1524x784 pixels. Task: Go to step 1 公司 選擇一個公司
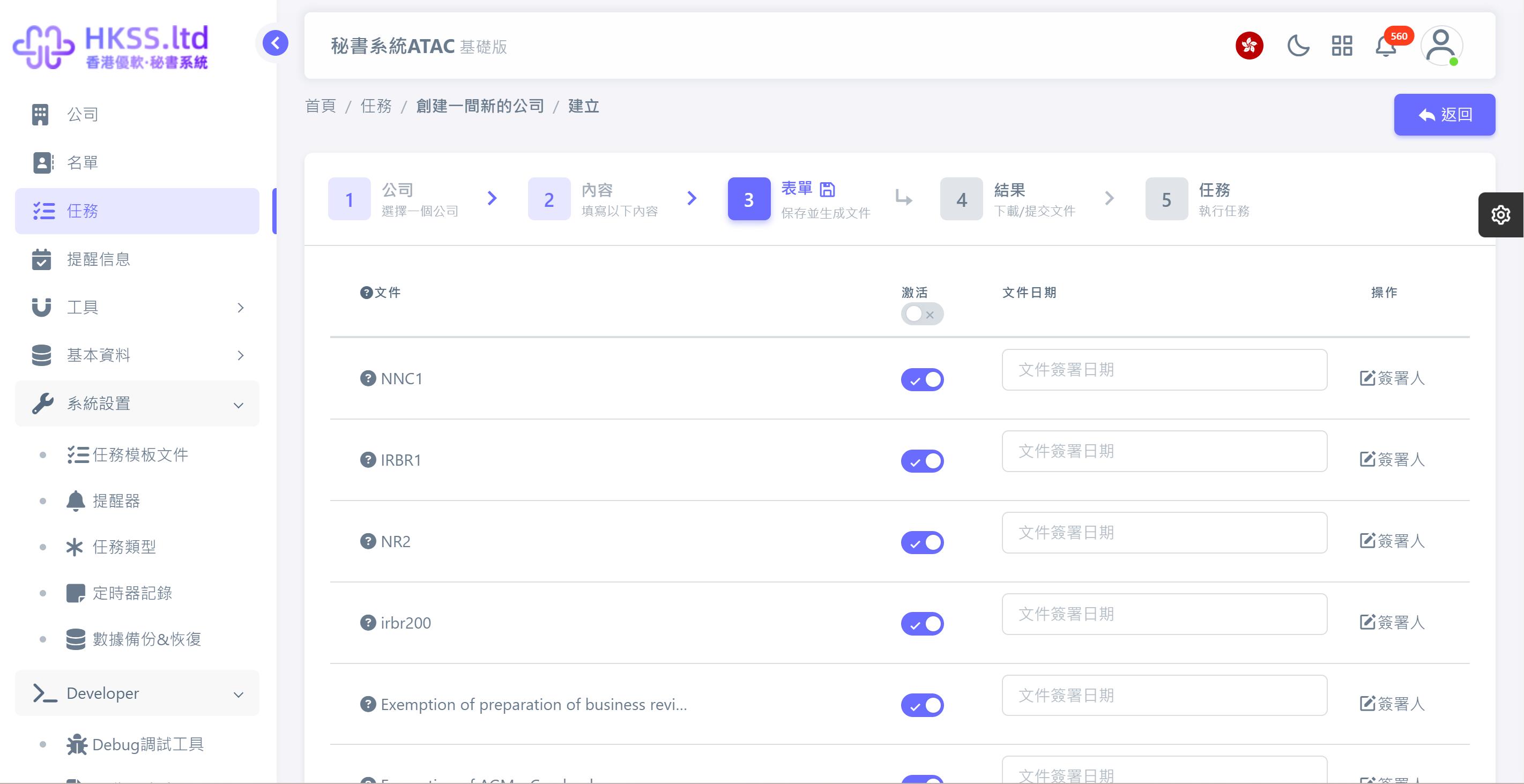(x=393, y=199)
